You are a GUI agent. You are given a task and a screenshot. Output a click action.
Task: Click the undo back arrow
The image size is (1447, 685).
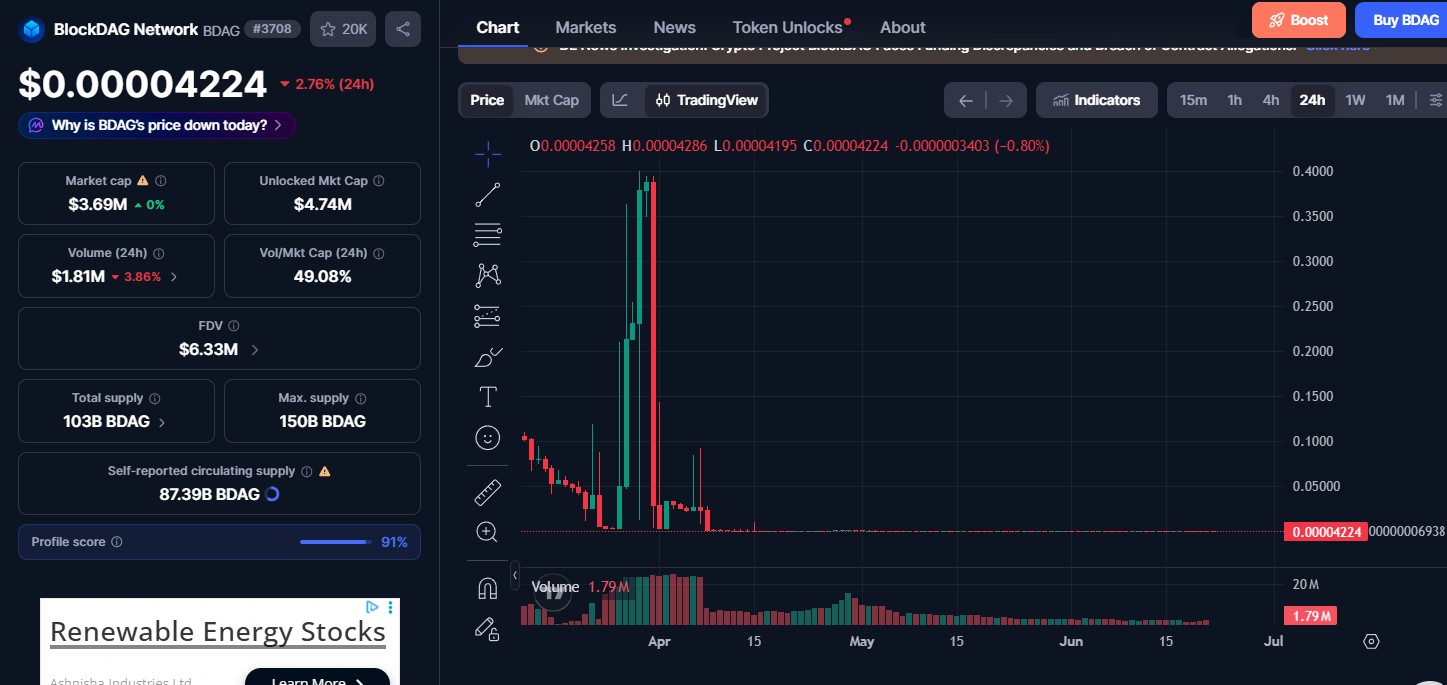coord(966,100)
